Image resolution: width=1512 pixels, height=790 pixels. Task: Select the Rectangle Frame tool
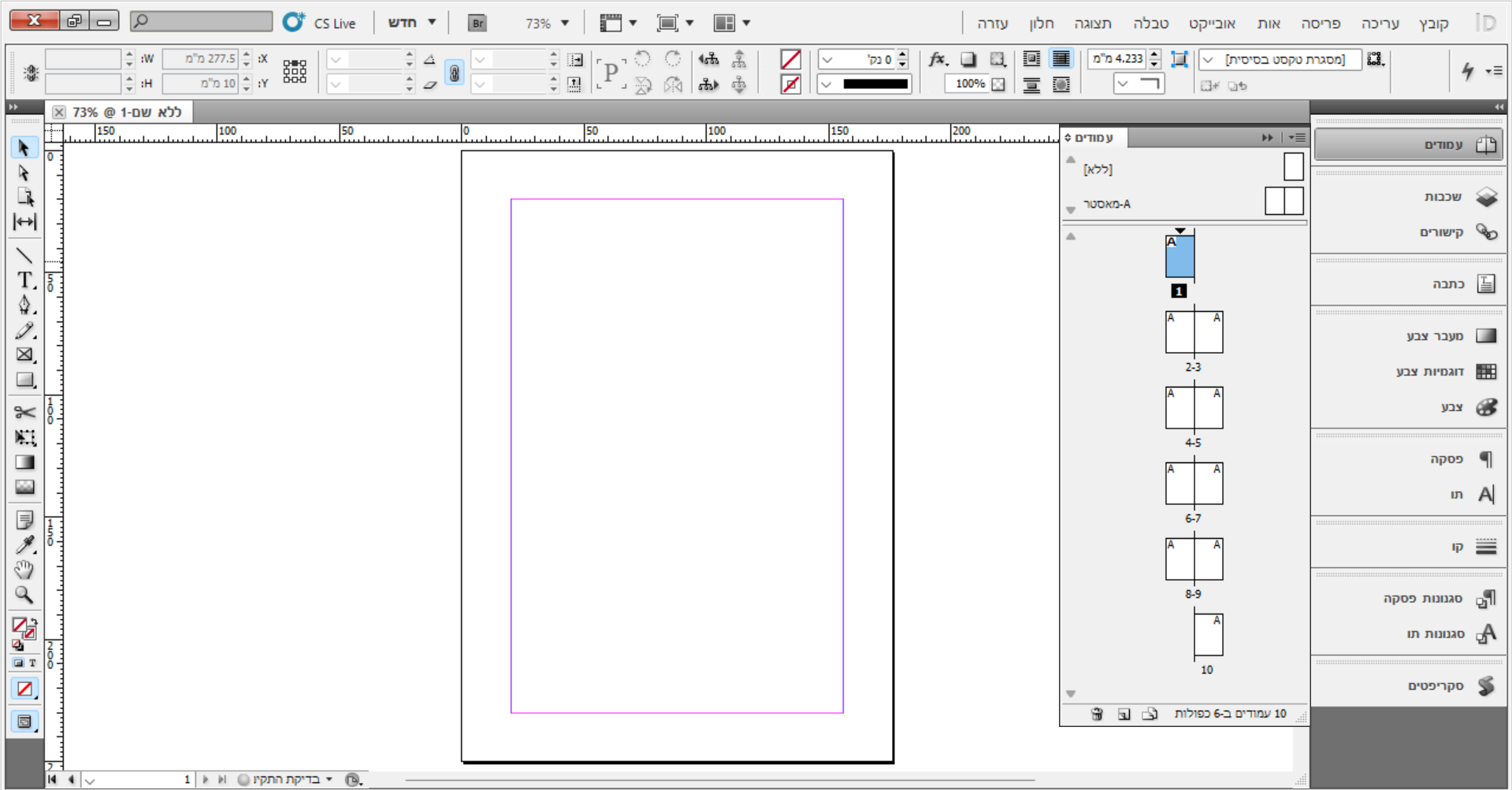point(24,355)
